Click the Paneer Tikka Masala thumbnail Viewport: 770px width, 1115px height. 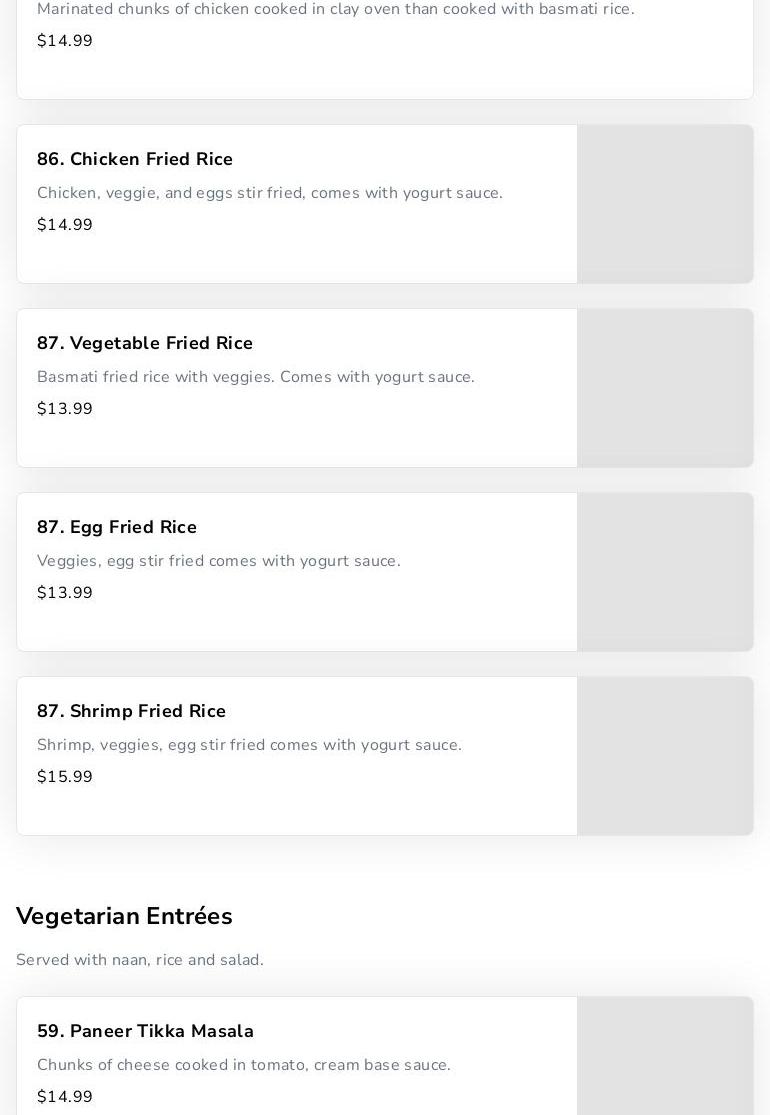point(665,1056)
